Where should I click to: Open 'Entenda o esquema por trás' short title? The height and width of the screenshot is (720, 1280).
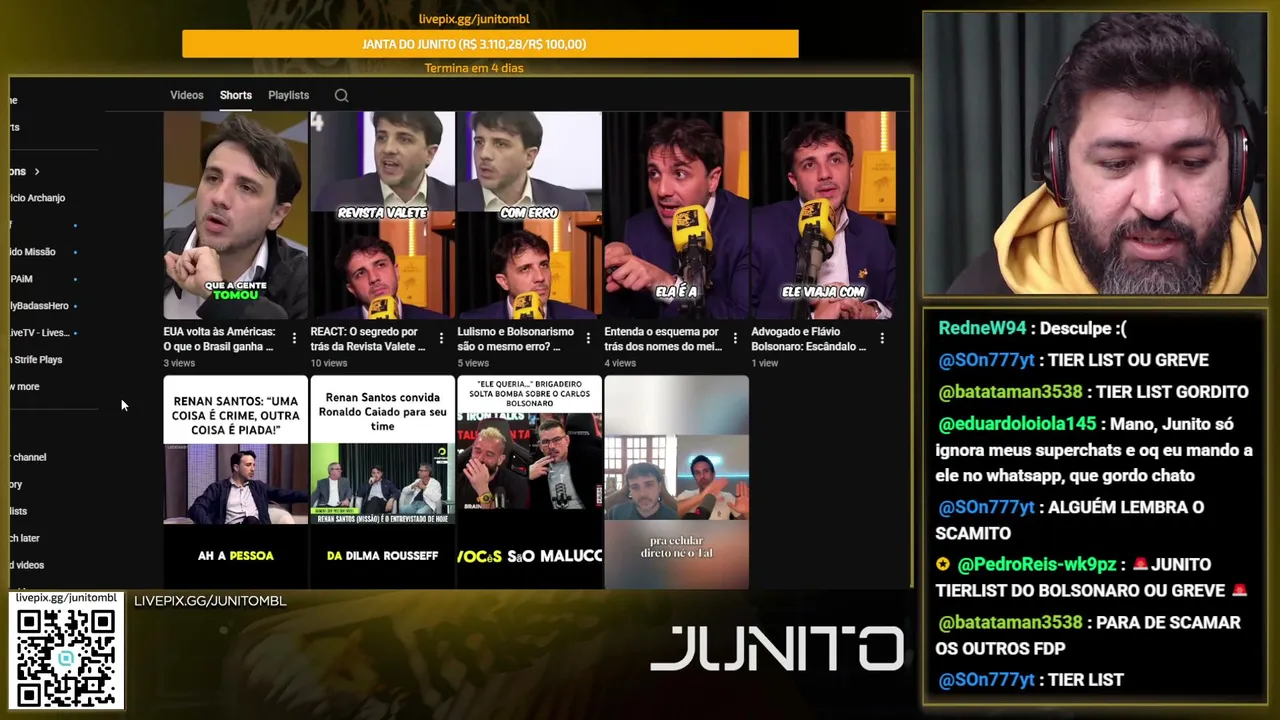point(663,339)
